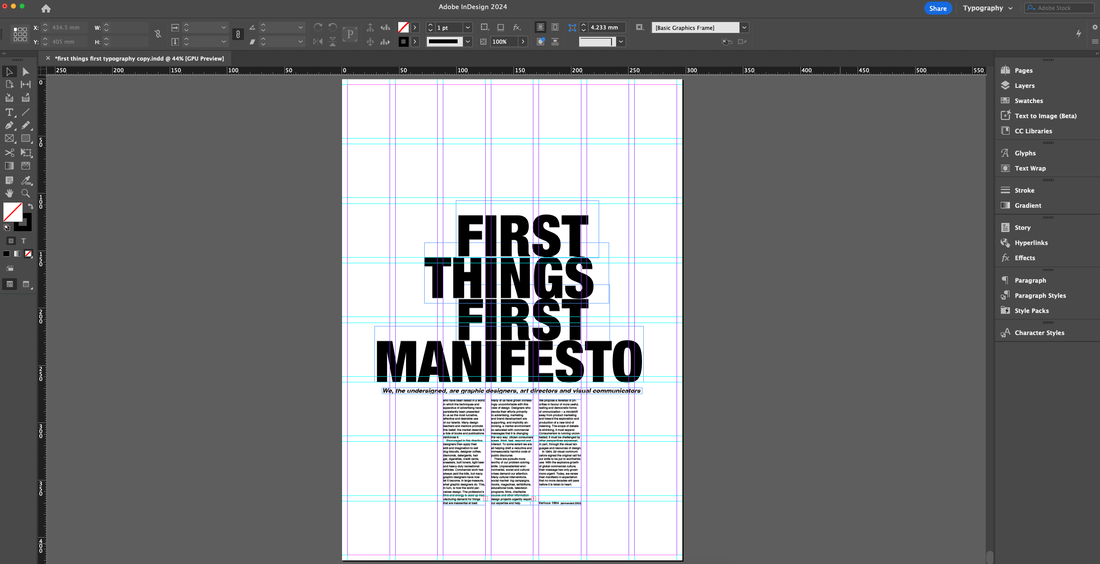Select the Line tool
The width and height of the screenshot is (1100, 564).
click(x=26, y=112)
